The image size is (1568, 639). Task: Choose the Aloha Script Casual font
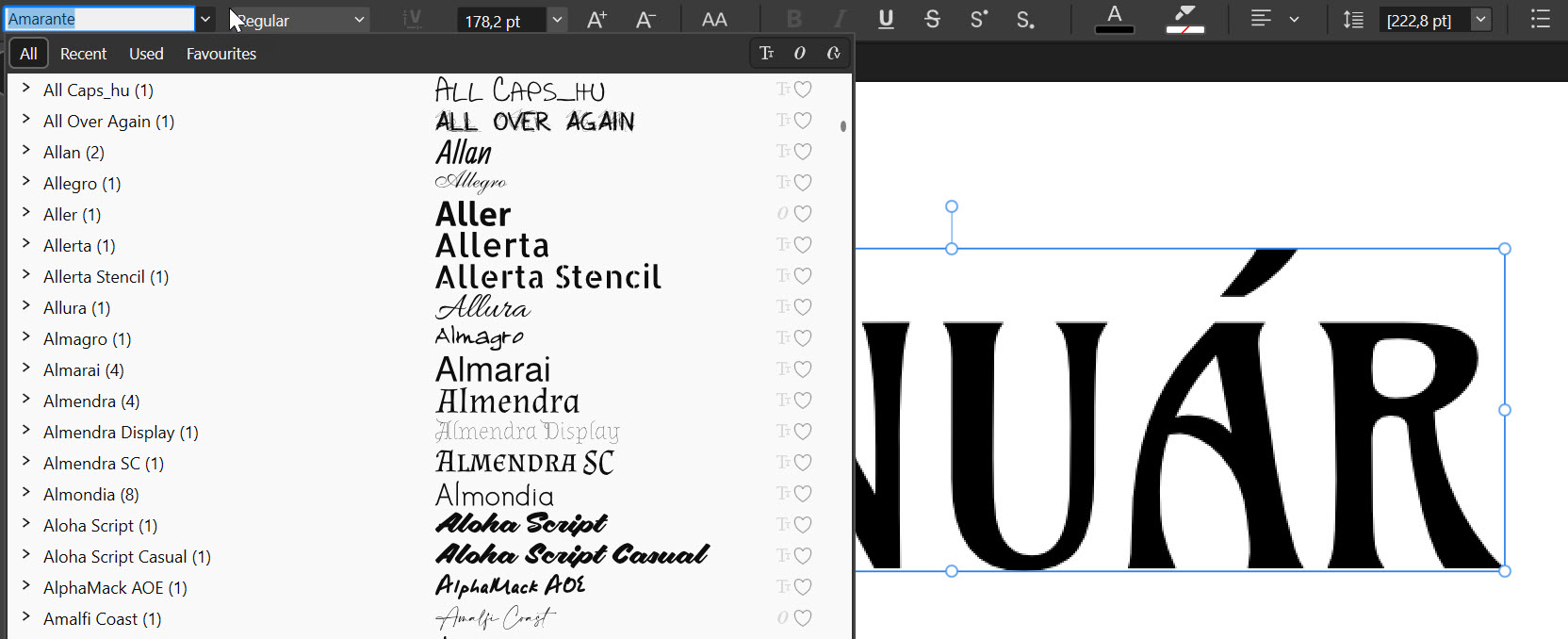click(126, 556)
